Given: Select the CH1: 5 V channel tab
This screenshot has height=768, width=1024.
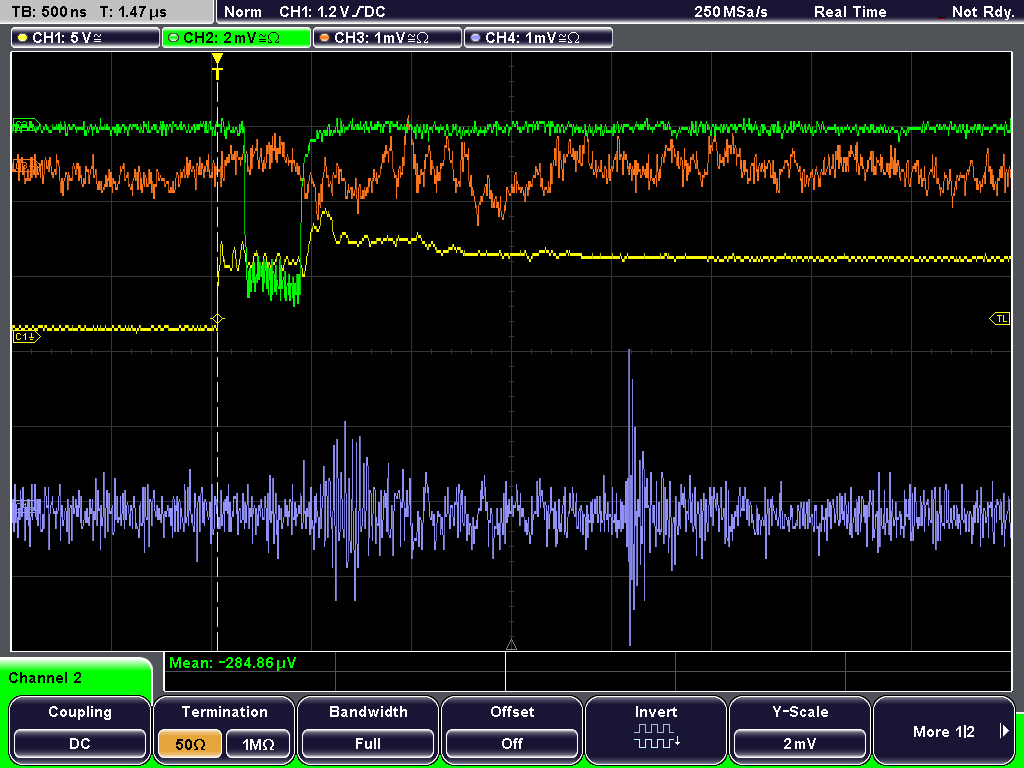Looking at the screenshot, I should coord(86,38).
